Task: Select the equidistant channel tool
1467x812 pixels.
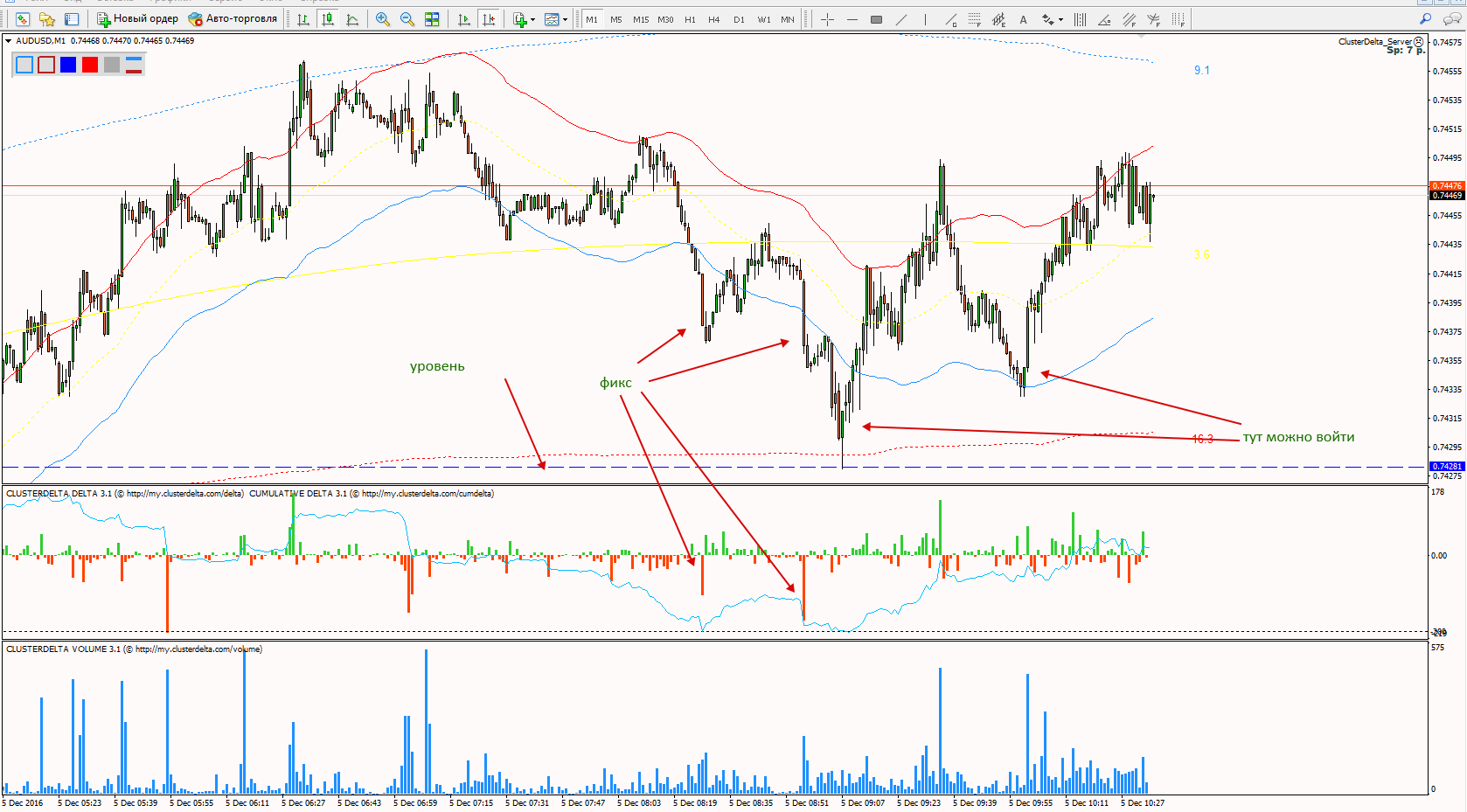Action: 998,18
